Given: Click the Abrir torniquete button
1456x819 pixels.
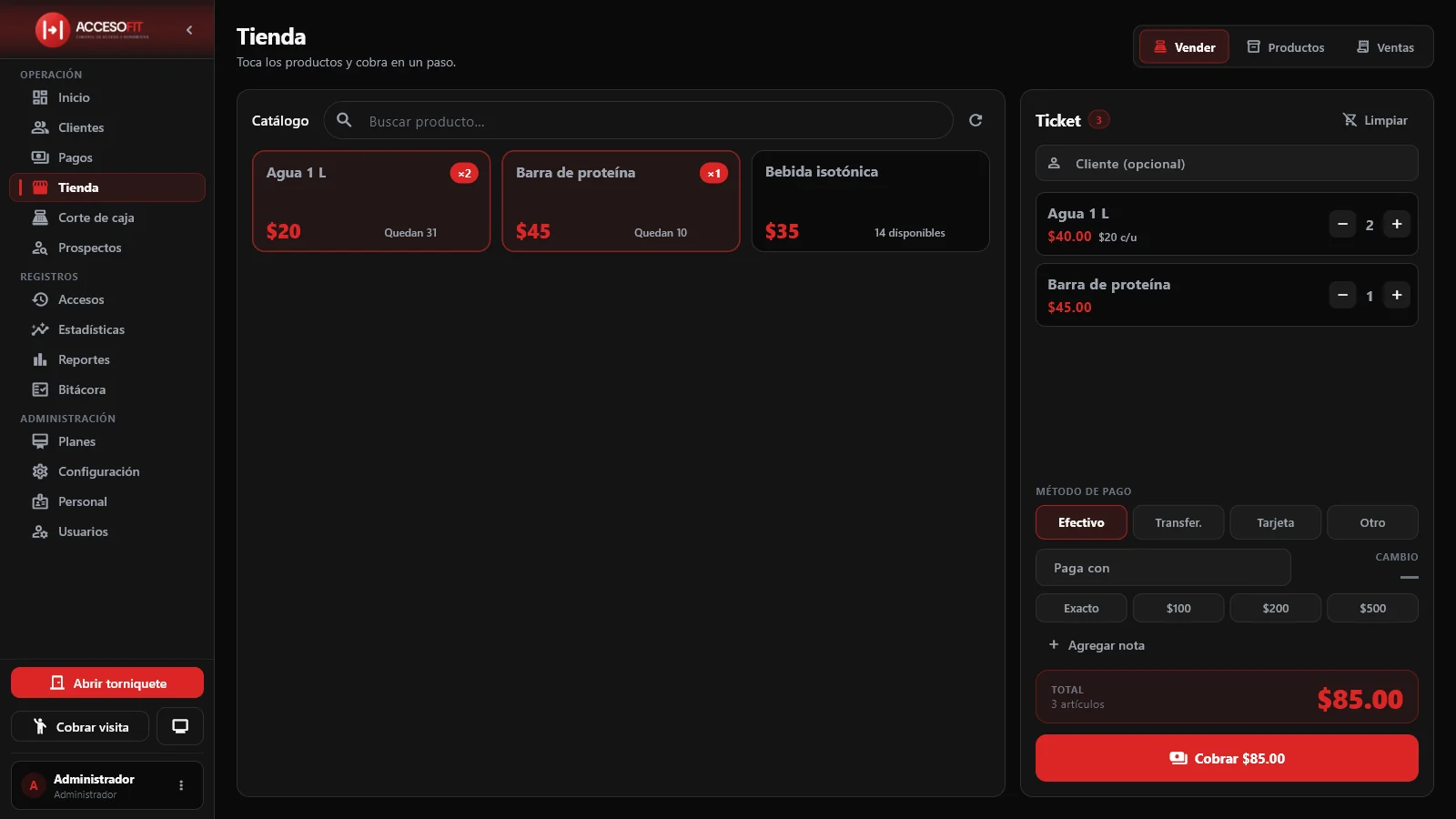Looking at the screenshot, I should (107, 682).
